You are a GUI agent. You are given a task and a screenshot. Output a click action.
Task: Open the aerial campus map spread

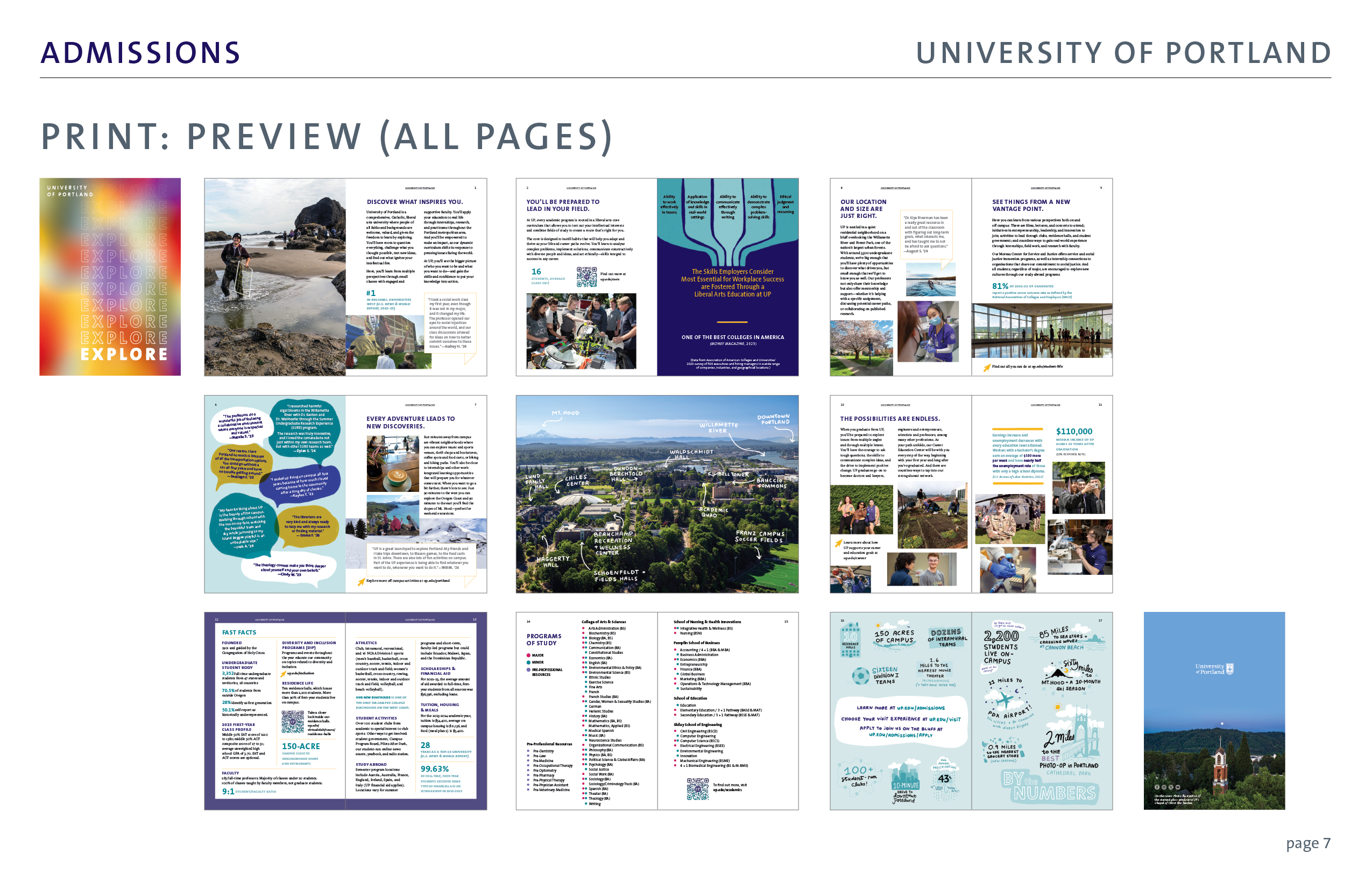pos(656,494)
